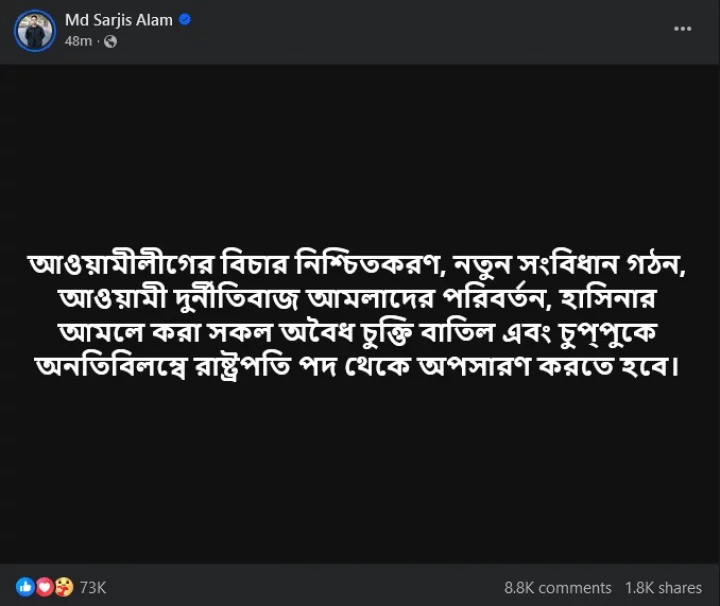Click the blue verified badge
The height and width of the screenshot is (606, 720).
coord(185,20)
